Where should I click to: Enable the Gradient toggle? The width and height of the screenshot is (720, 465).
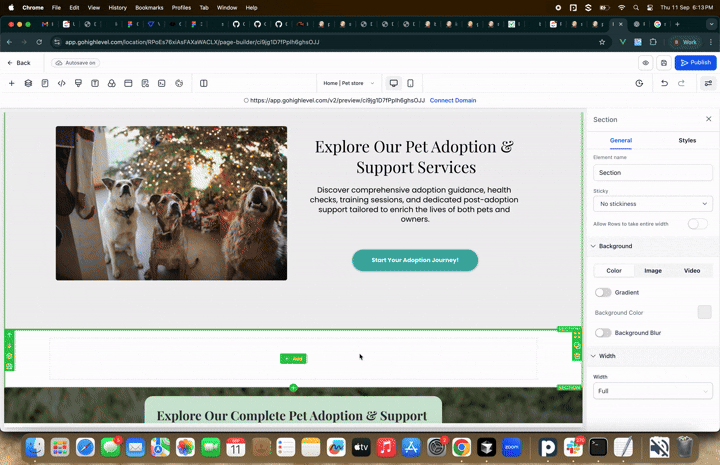point(603,292)
